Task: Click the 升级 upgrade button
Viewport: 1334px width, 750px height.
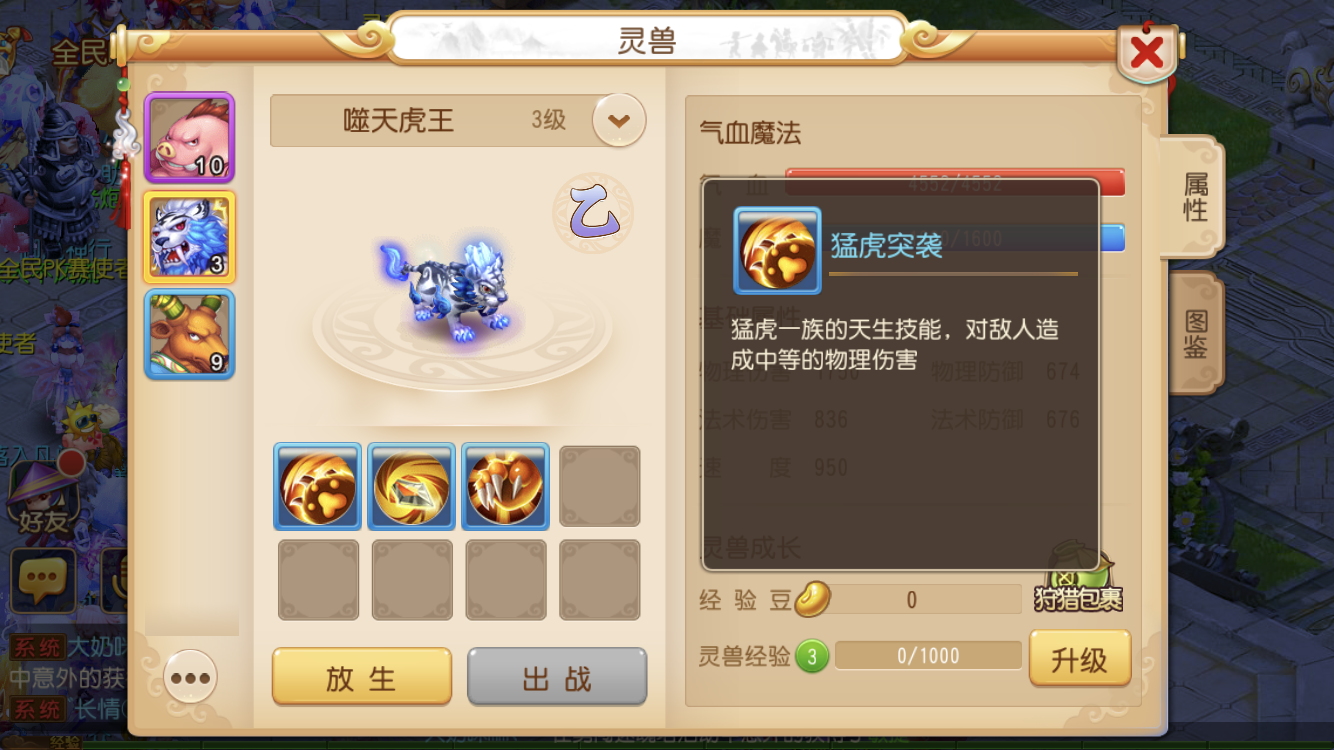Action: pyautogui.click(x=1079, y=659)
